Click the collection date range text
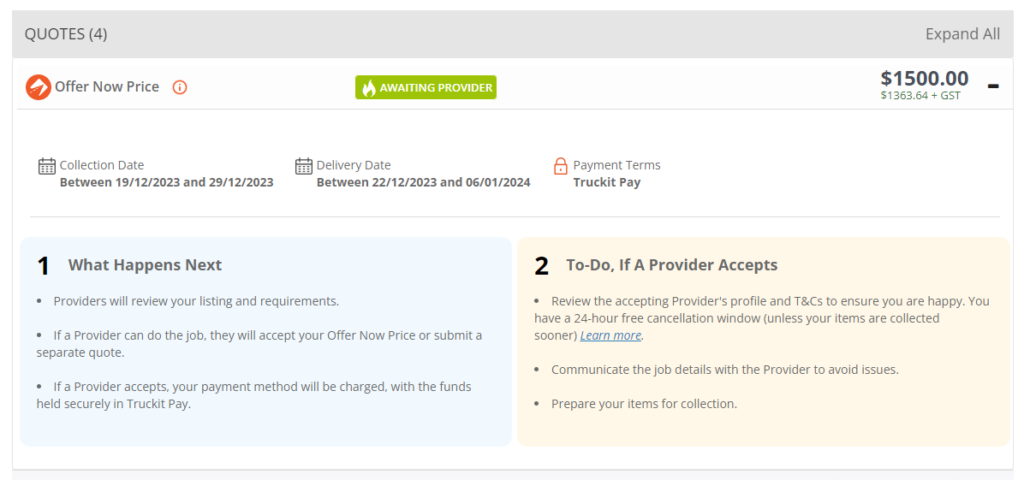This screenshot has height=480, width=1024. tap(166, 182)
